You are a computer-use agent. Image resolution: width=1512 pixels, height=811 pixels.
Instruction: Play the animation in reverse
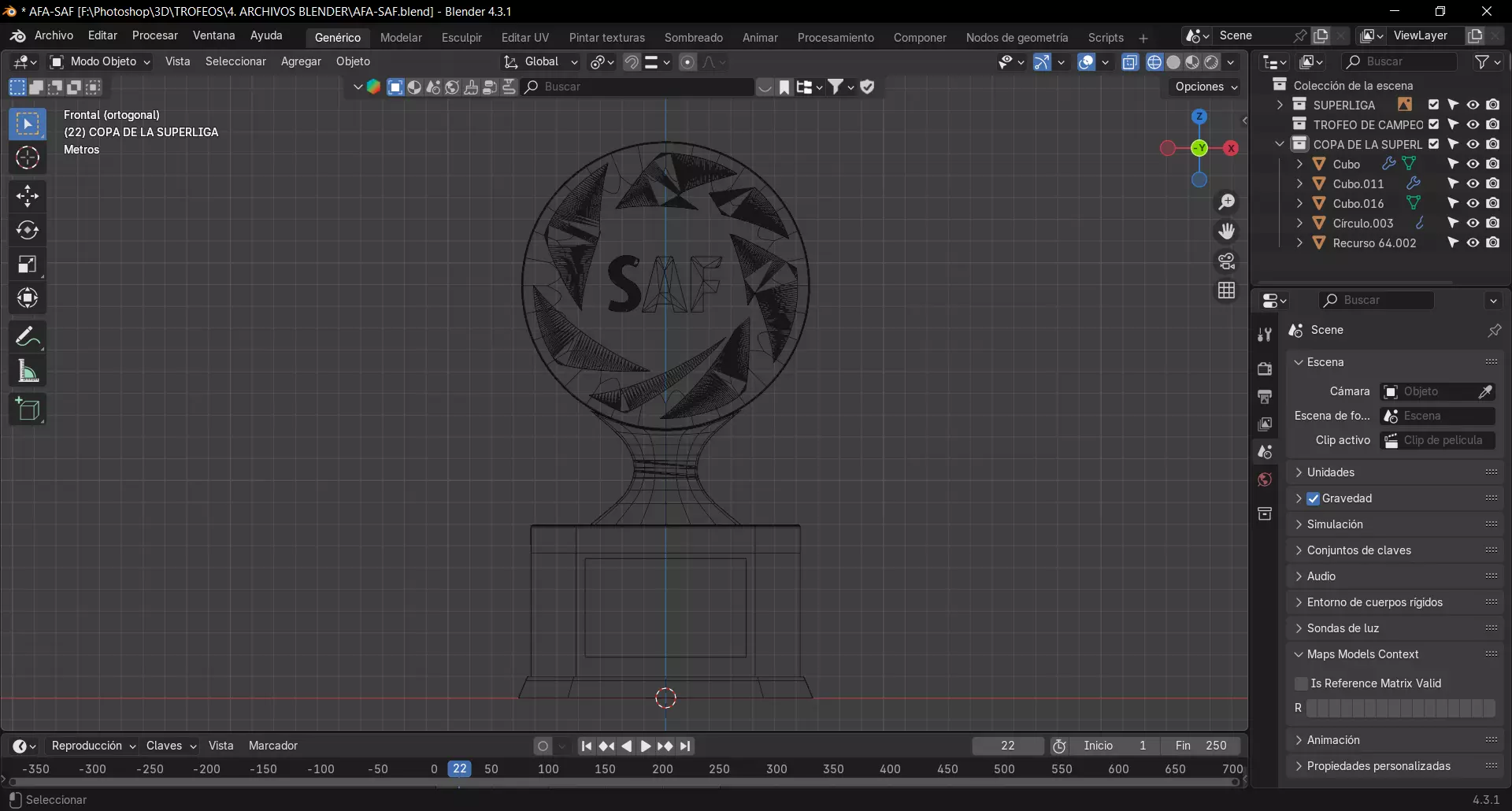click(626, 746)
